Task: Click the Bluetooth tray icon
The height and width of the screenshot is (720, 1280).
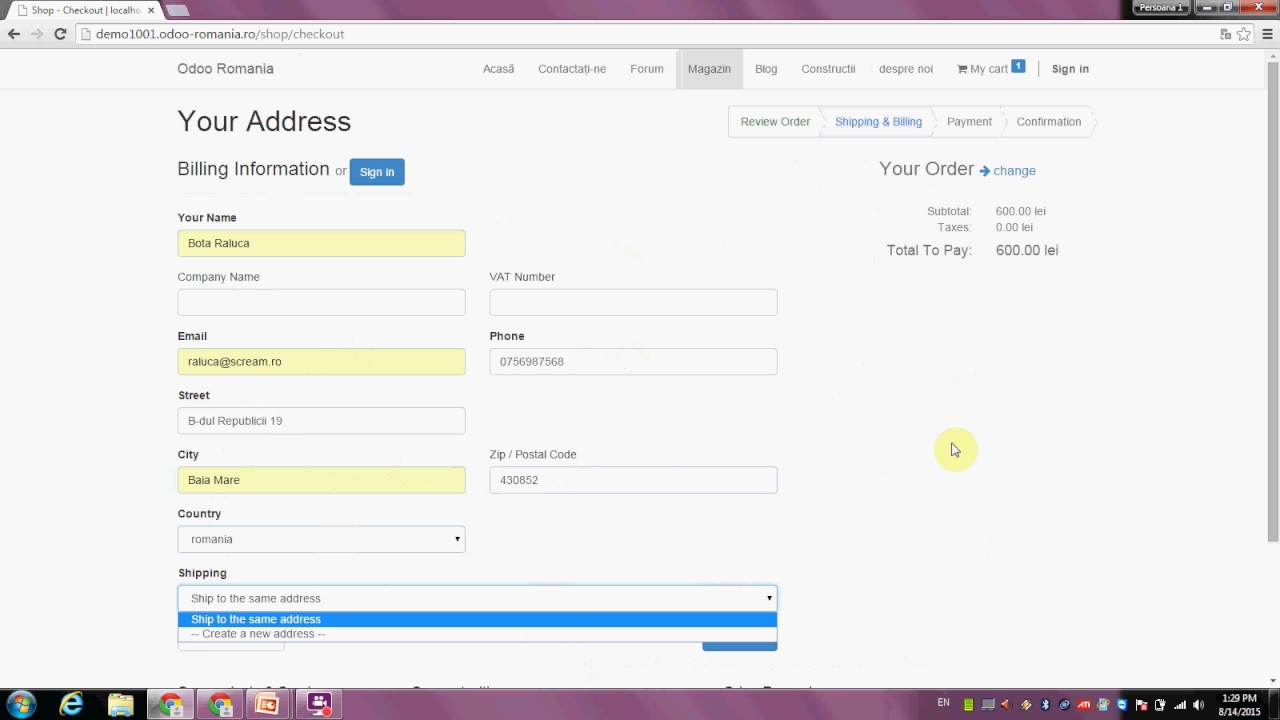Action: tap(1046, 704)
